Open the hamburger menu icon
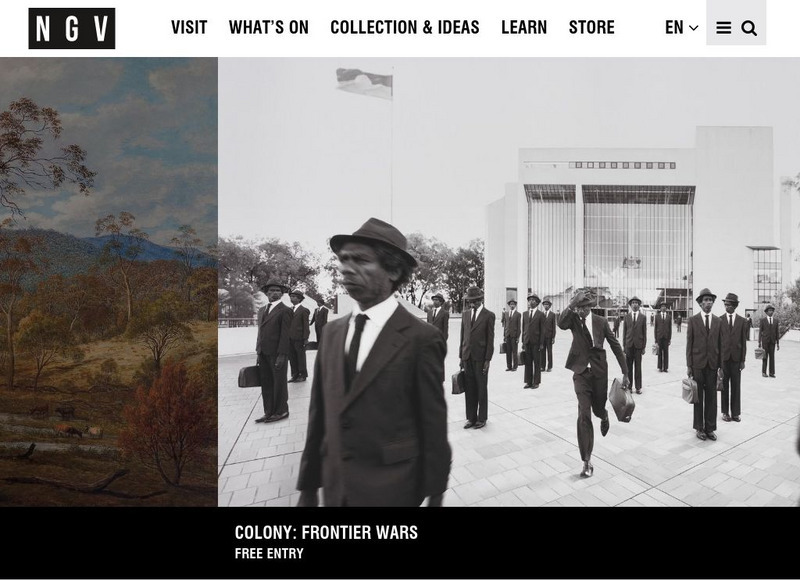800x581 pixels. click(723, 28)
